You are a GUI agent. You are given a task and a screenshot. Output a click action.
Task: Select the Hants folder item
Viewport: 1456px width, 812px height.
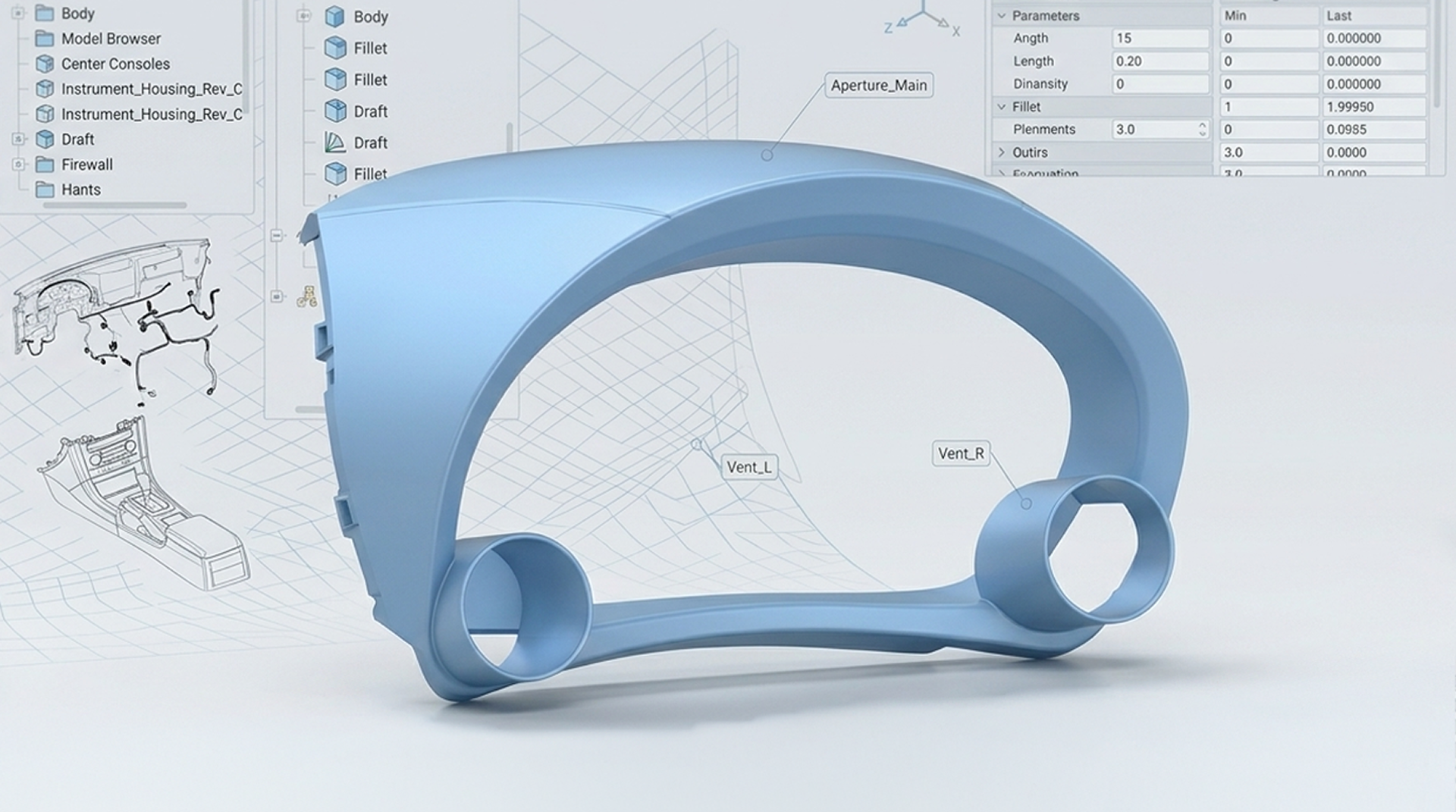pyautogui.click(x=80, y=190)
